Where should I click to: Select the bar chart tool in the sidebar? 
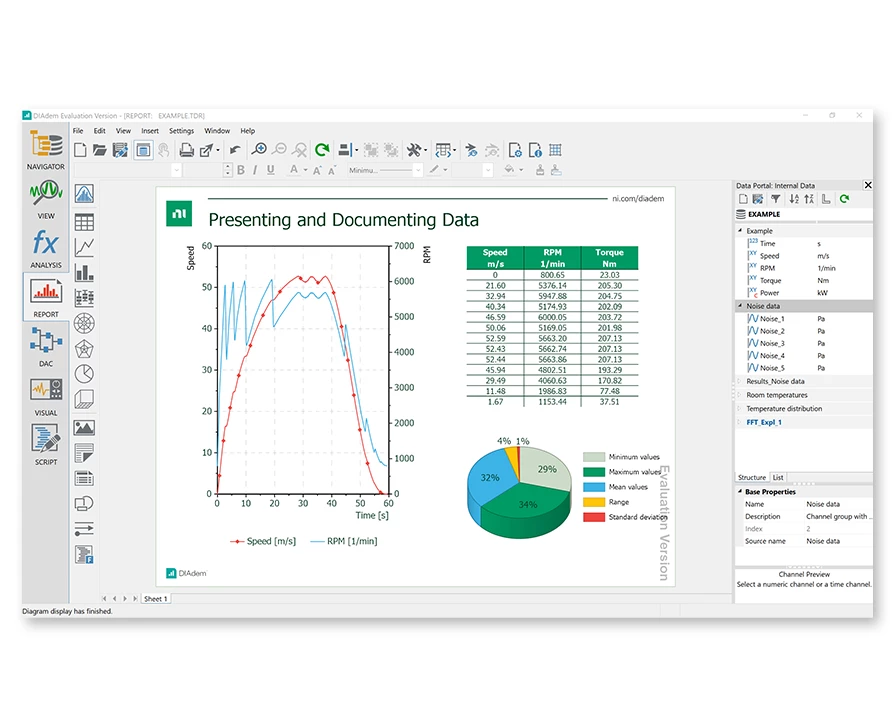tap(84, 271)
